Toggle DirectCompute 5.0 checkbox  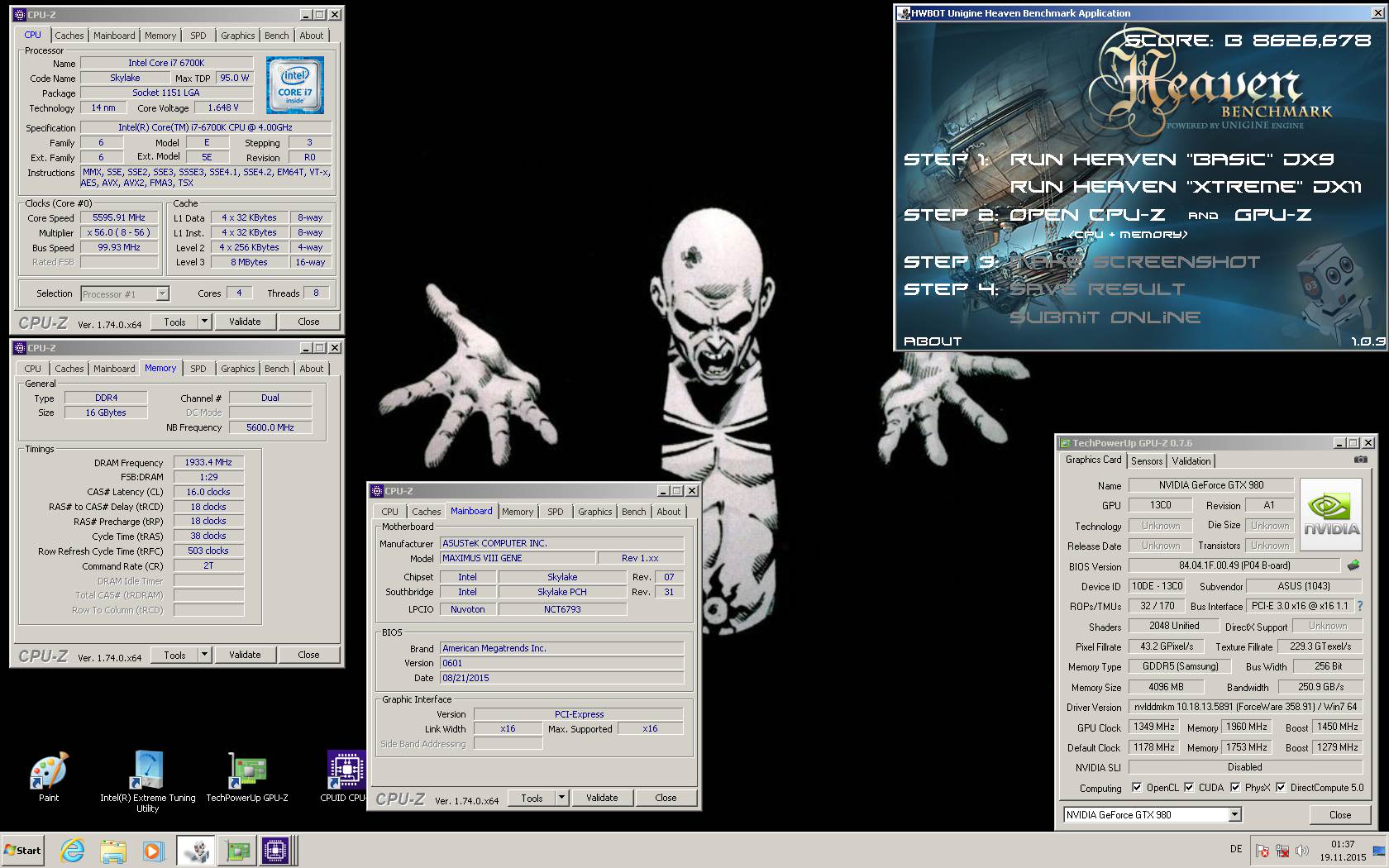[1281, 788]
